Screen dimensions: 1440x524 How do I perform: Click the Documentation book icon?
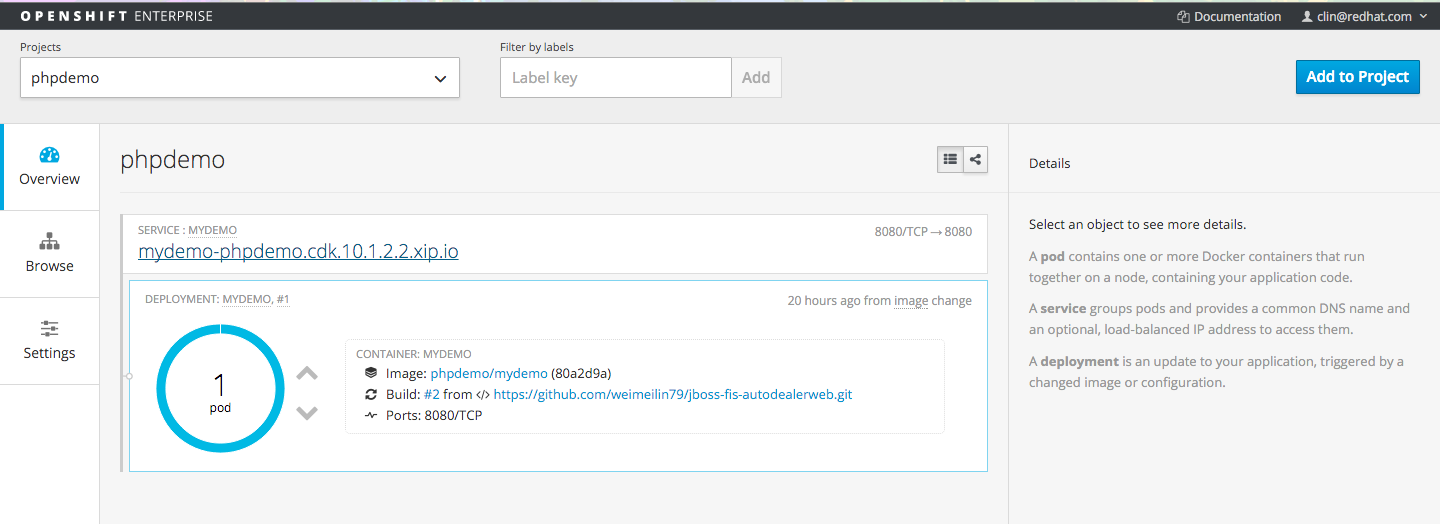point(1183,16)
